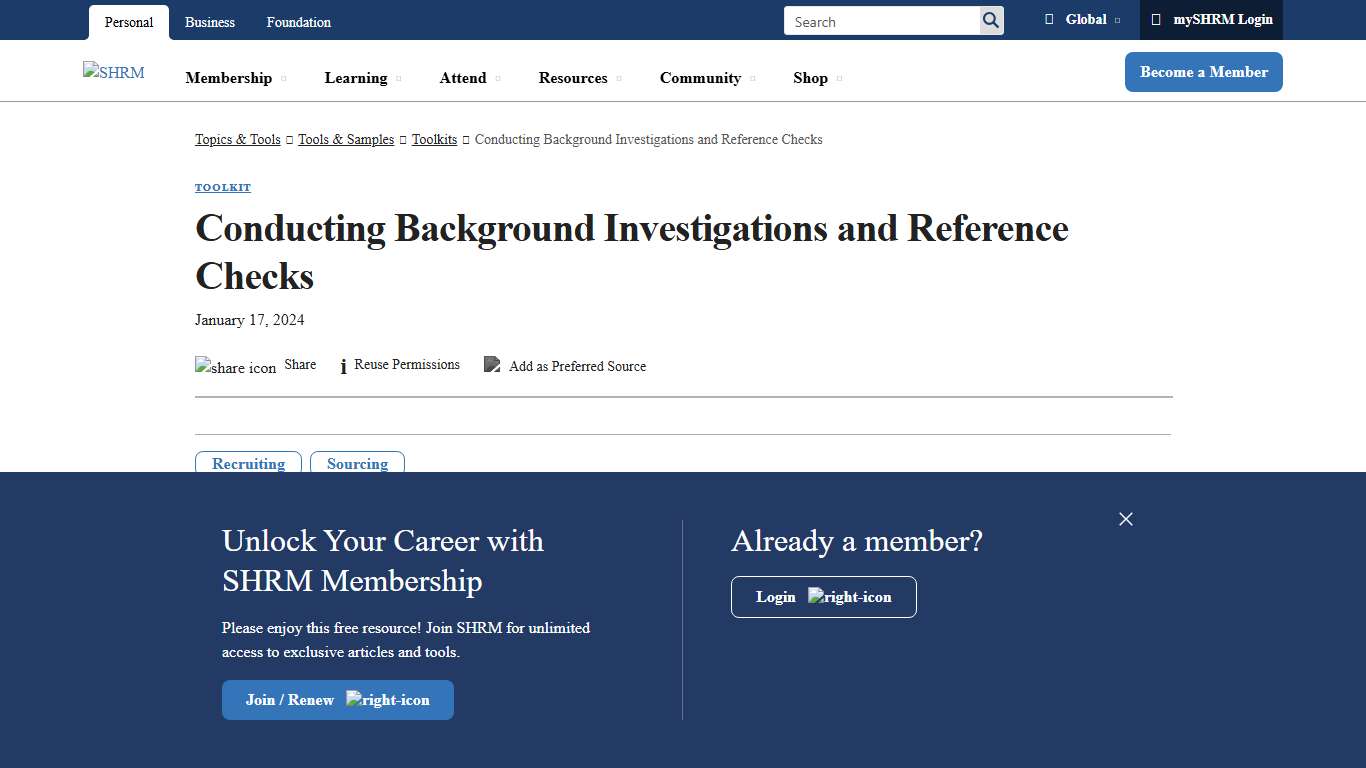Click the search magnifier icon

(989, 20)
